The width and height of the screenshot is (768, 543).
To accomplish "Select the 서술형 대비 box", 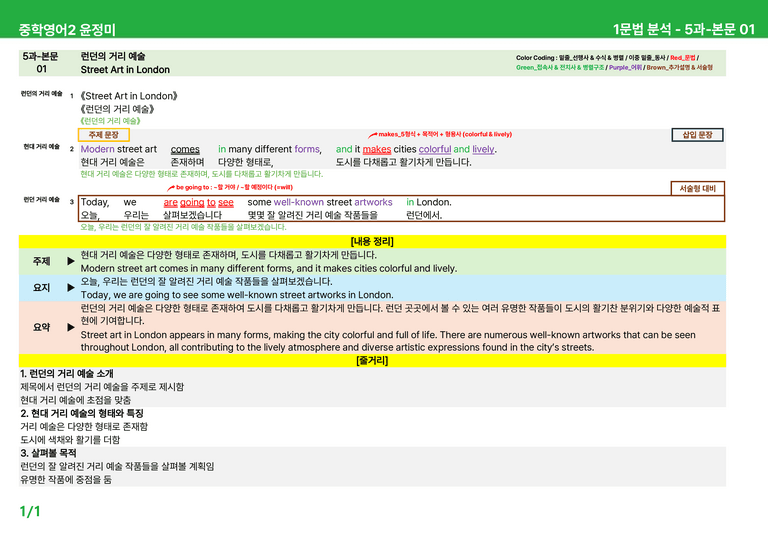I will point(697,188).
